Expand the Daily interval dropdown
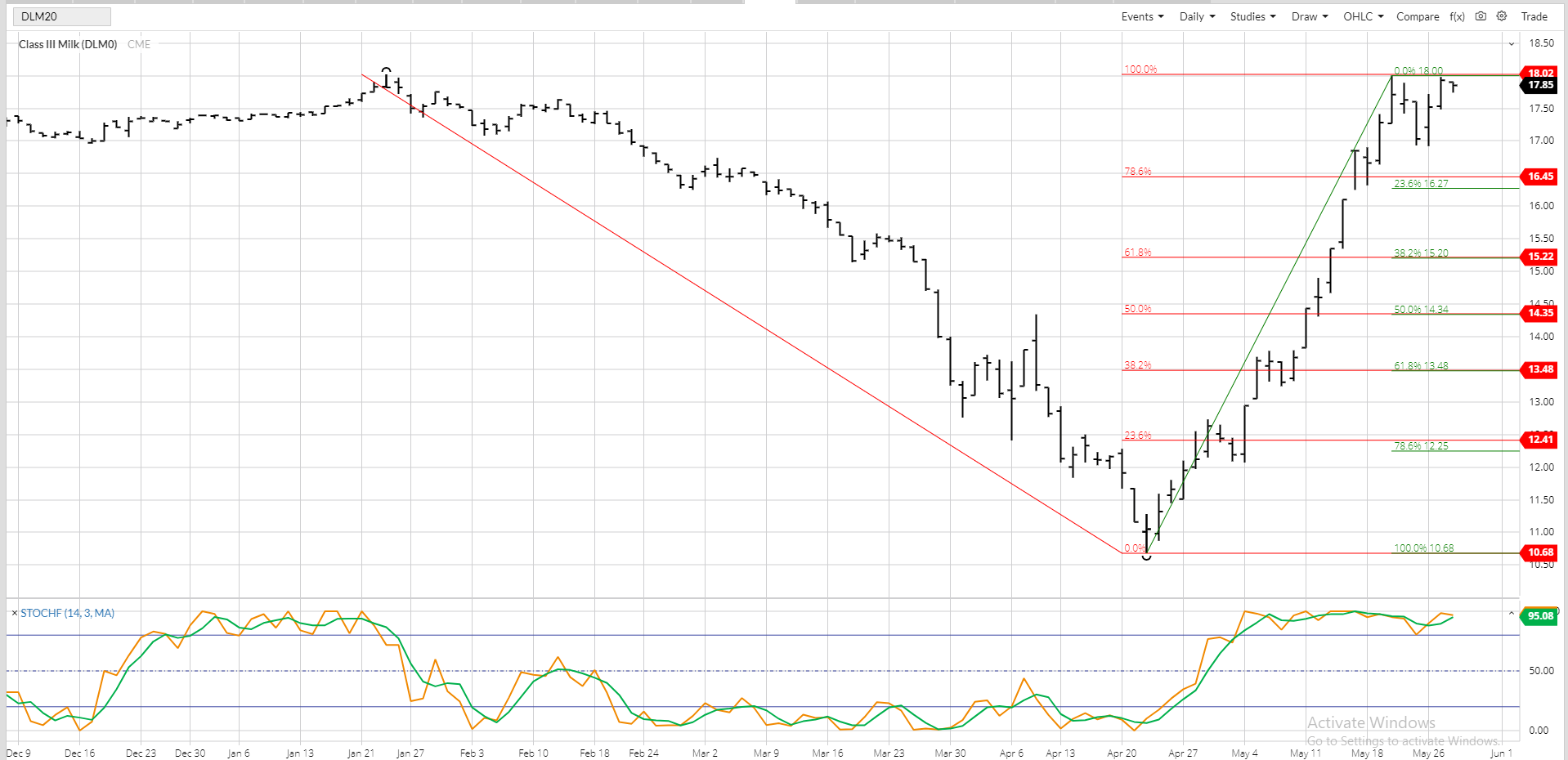The width and height of the screenshot is (1568, 760). pyautogui.click(x=1197, y=16)
